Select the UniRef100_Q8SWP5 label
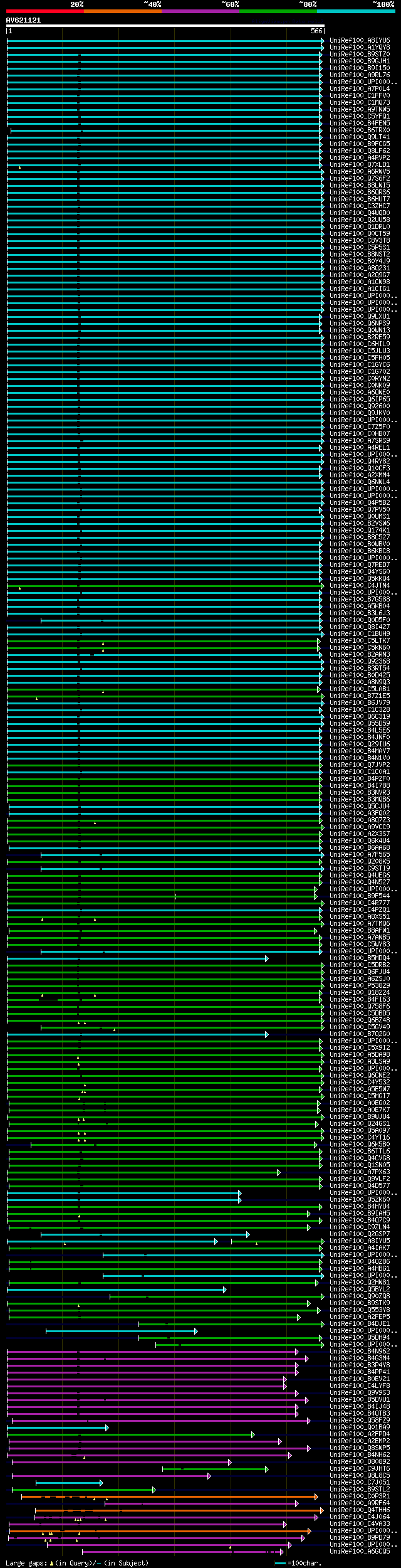Viewport: 401px width, 1568px height. pos(360,1448)
